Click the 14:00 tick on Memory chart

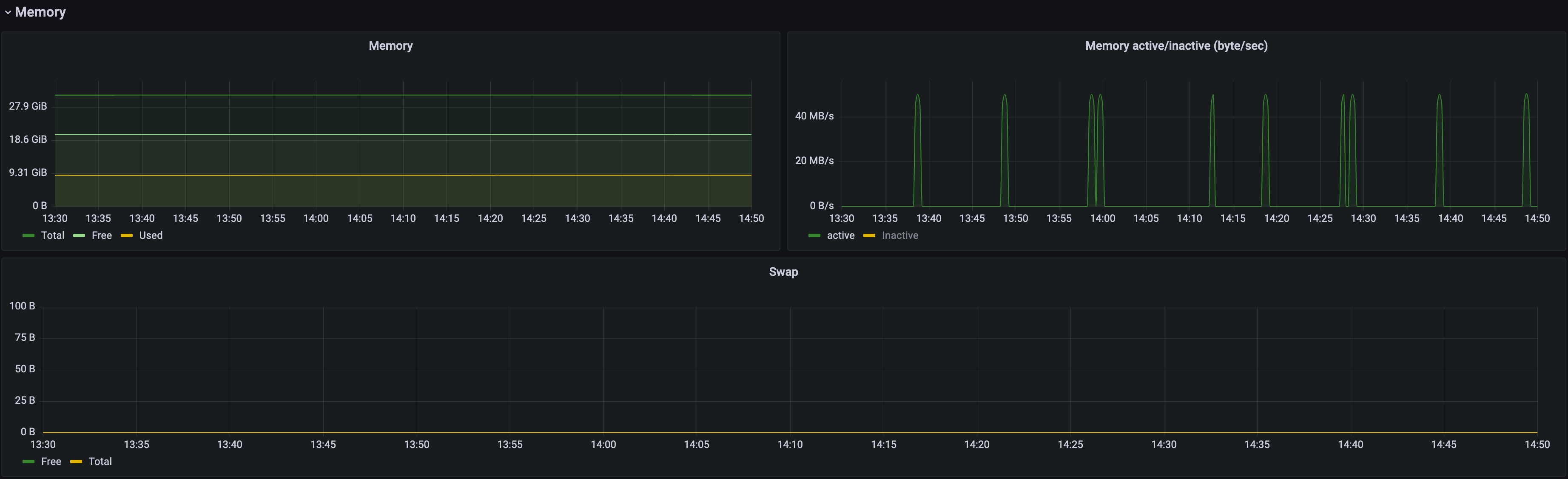pyautogui.click(x=316, y=218)
